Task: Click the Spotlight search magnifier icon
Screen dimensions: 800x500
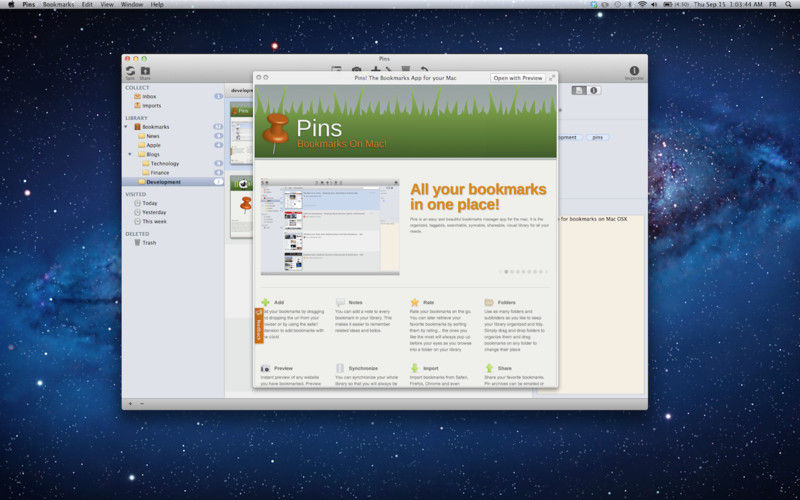Action: tap(789, 4)
